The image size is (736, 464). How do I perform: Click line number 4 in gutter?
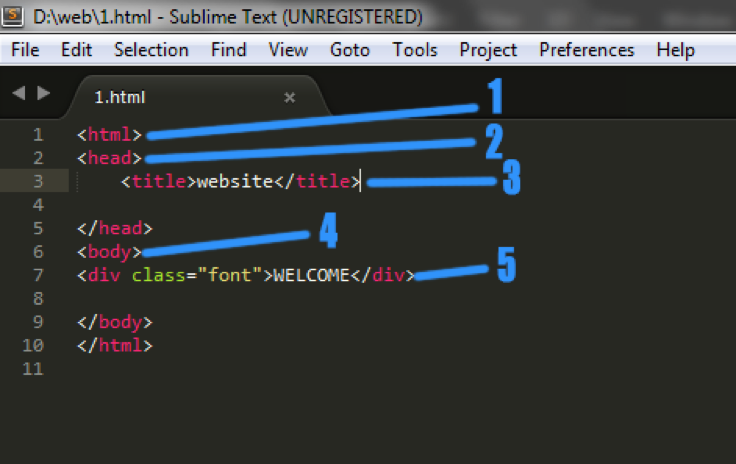coord(38,205)
